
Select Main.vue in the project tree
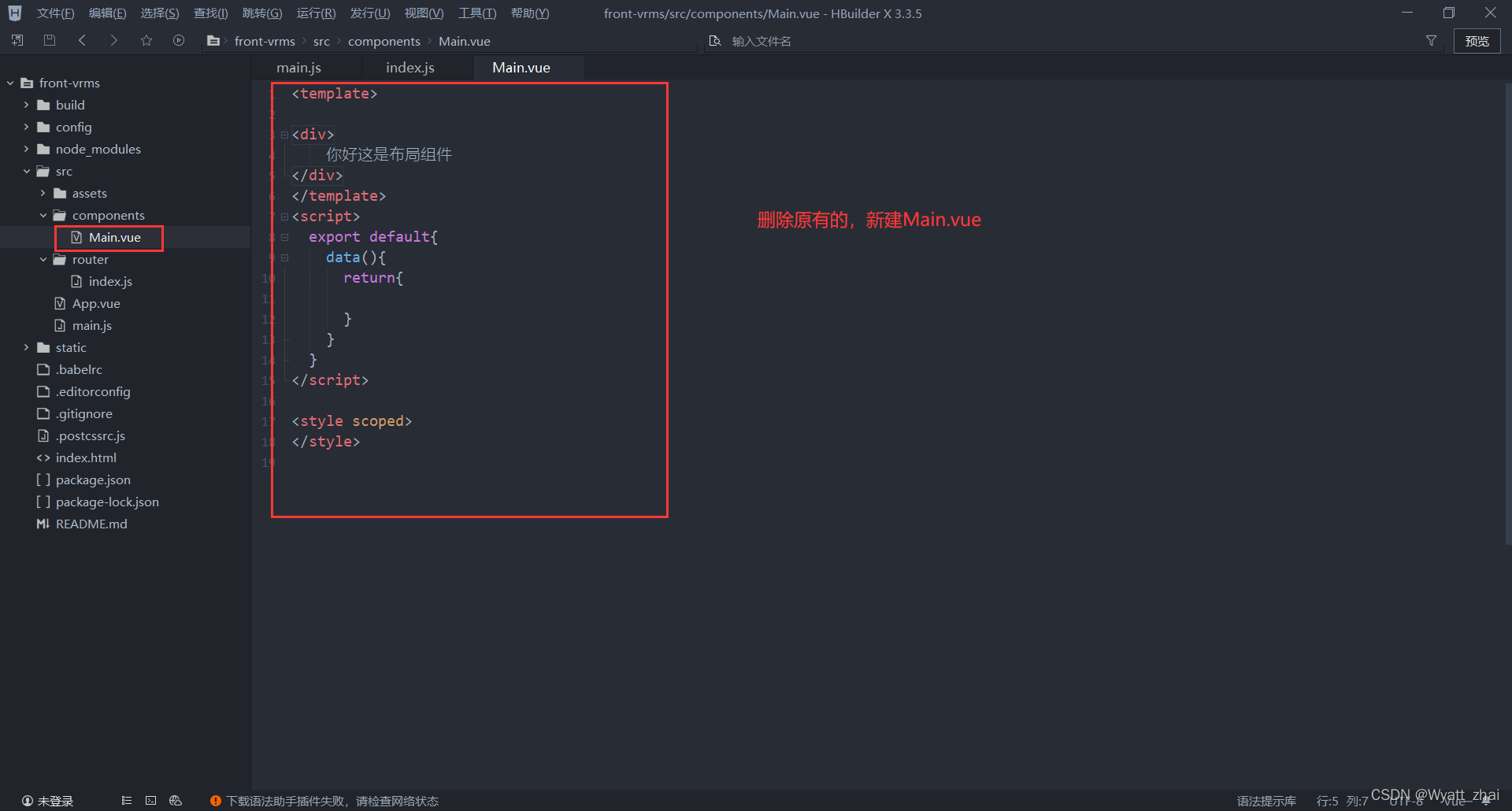click(x=115, y=237)
